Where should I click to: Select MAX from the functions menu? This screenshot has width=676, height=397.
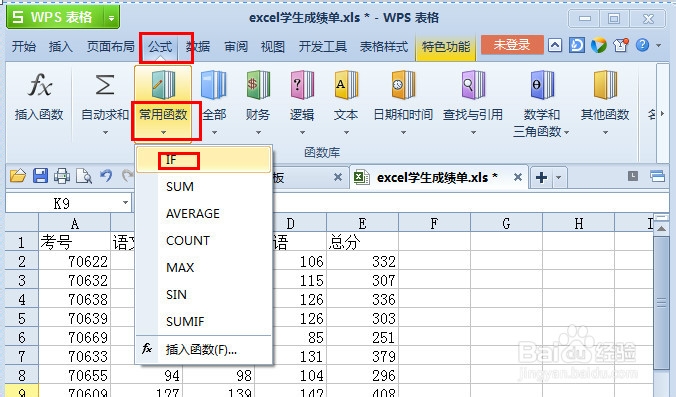[x=203, y=267]
